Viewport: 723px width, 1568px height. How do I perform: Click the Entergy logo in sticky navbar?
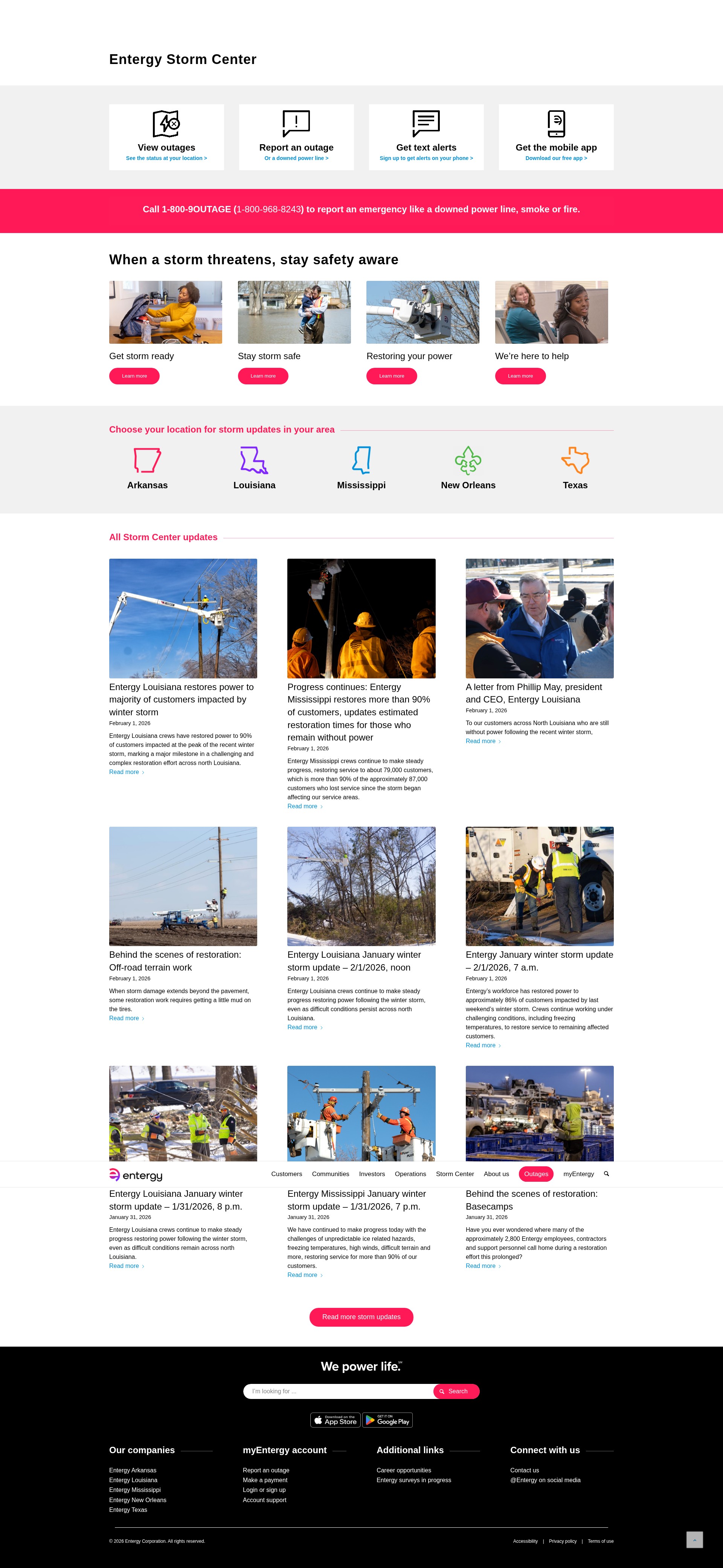[x=136, y=1174]
